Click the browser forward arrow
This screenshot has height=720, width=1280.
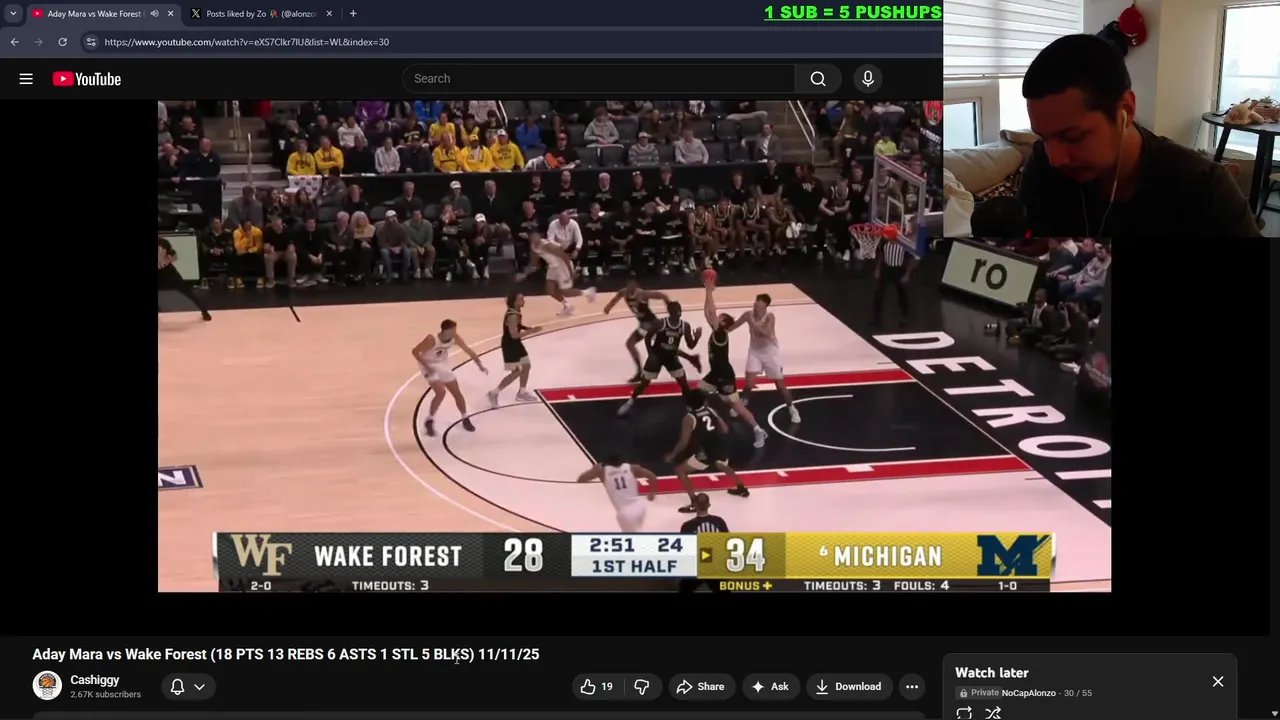coord(38,42)
